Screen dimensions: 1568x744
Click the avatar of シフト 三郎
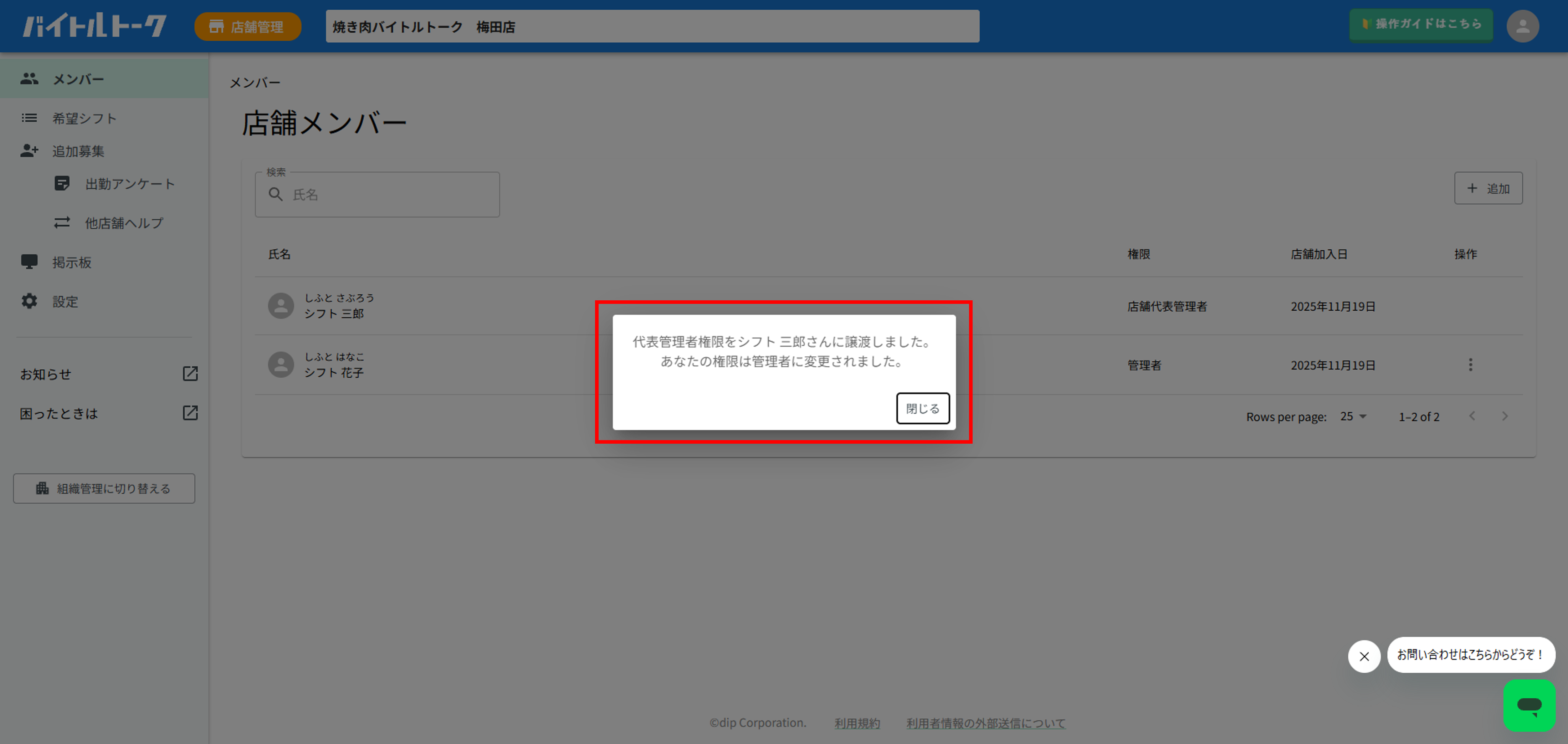tap(281, 306)
